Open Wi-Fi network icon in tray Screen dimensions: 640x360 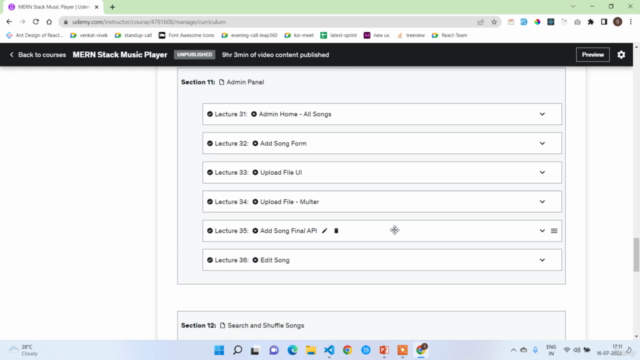point(567,350)
